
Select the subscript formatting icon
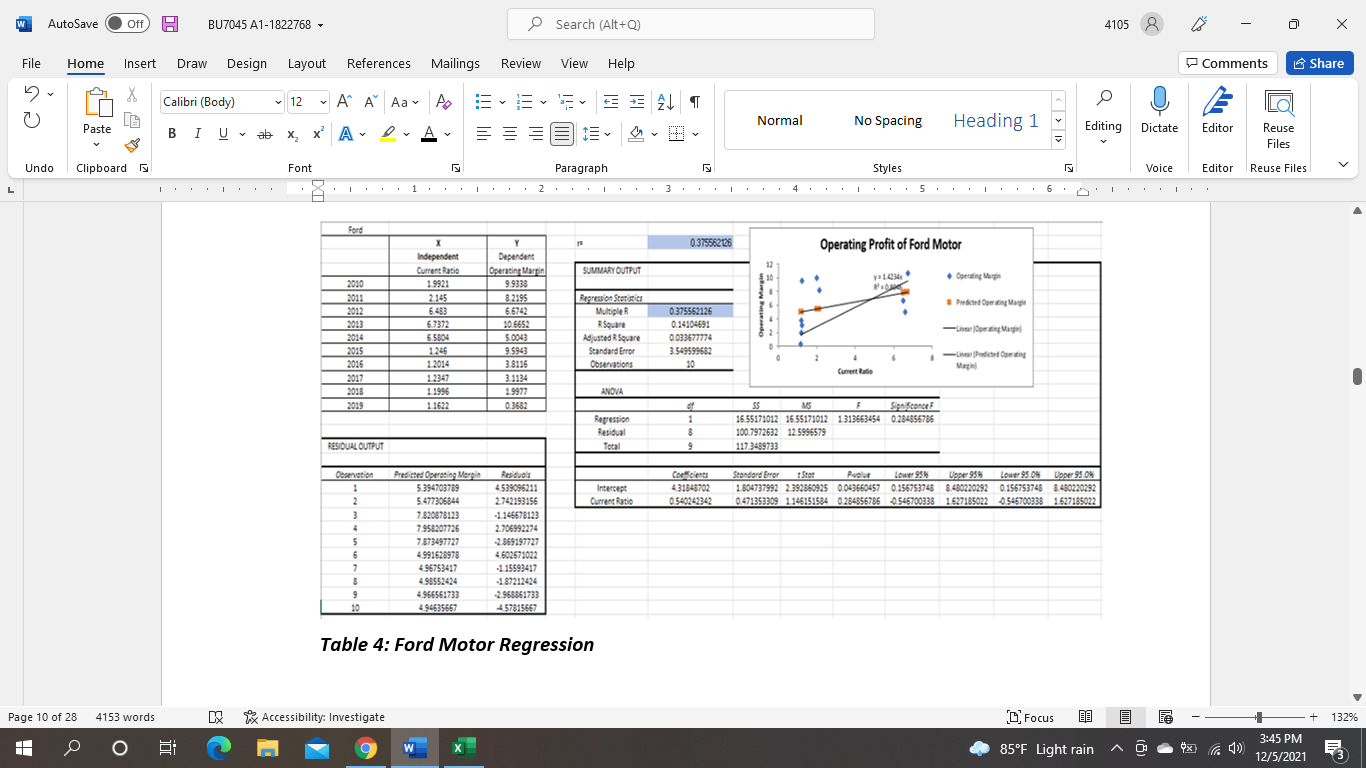[x=291, y=133]
